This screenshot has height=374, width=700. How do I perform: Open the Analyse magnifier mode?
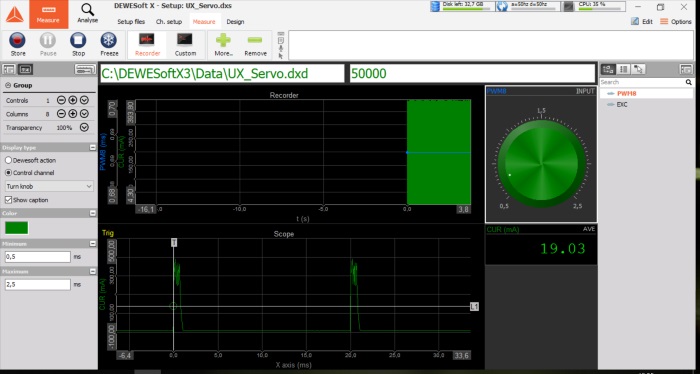88,10
